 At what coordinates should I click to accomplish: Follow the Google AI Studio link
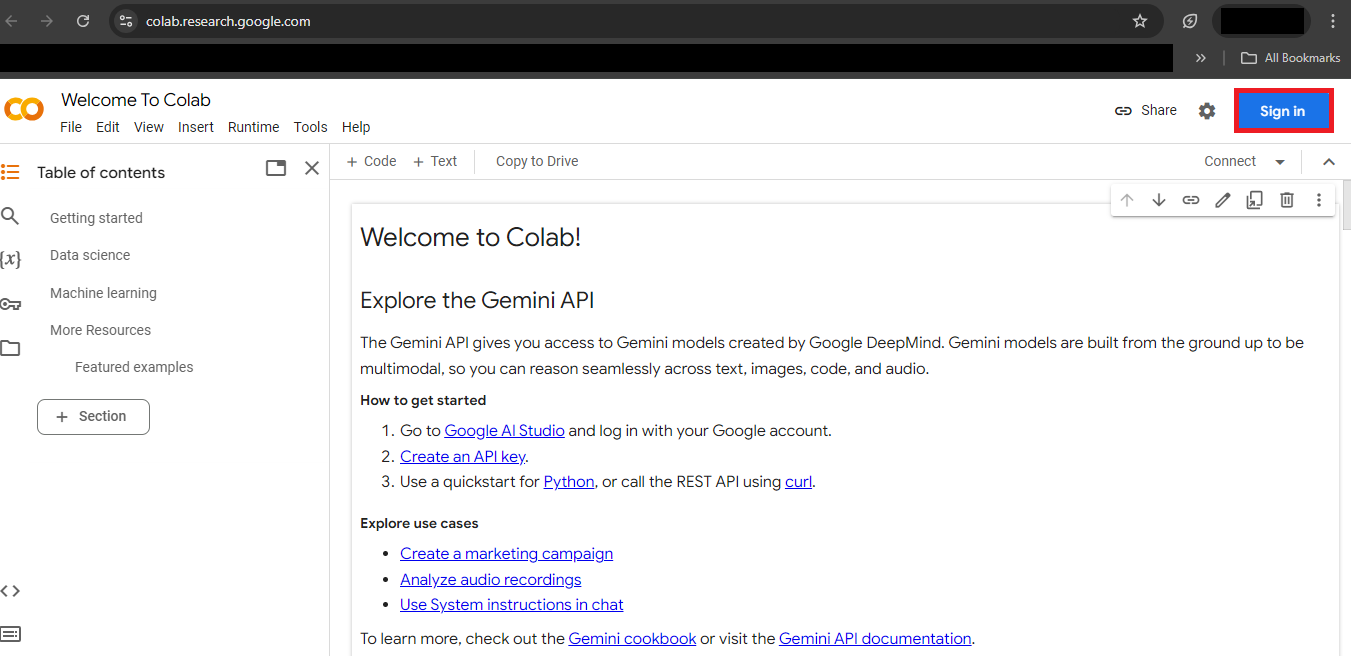[x=504, y=431]
